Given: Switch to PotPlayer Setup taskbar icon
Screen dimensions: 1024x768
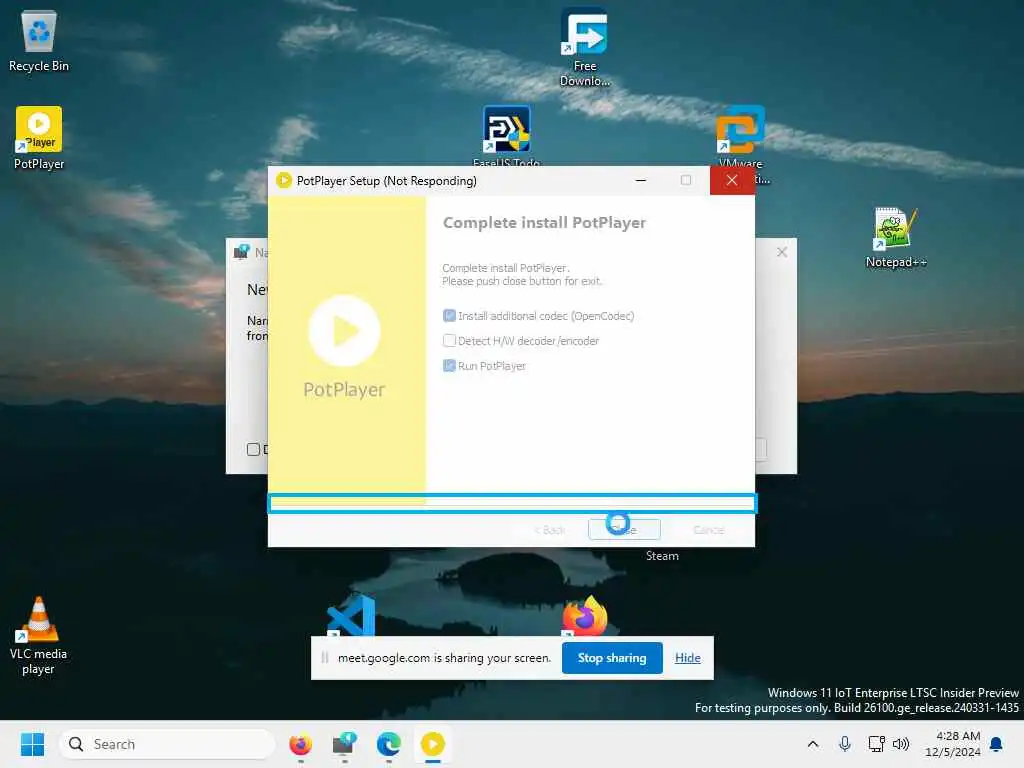Looking at the screenshot, I should point(433,744).
